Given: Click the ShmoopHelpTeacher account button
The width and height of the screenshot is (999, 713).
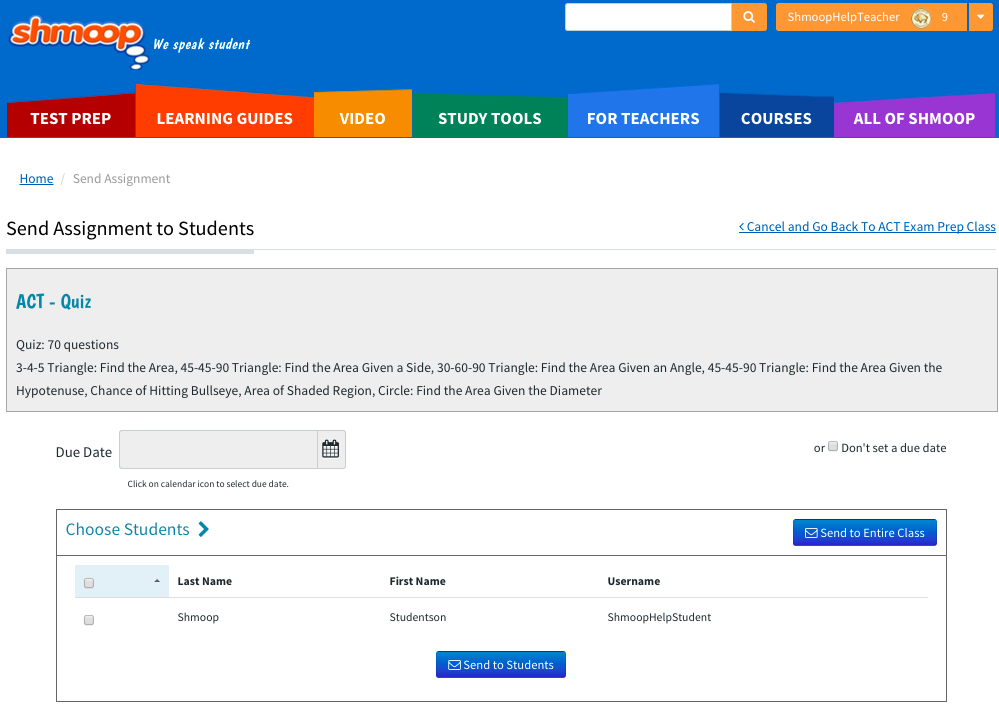Looking at the screenshot, I should coord(871,17).
